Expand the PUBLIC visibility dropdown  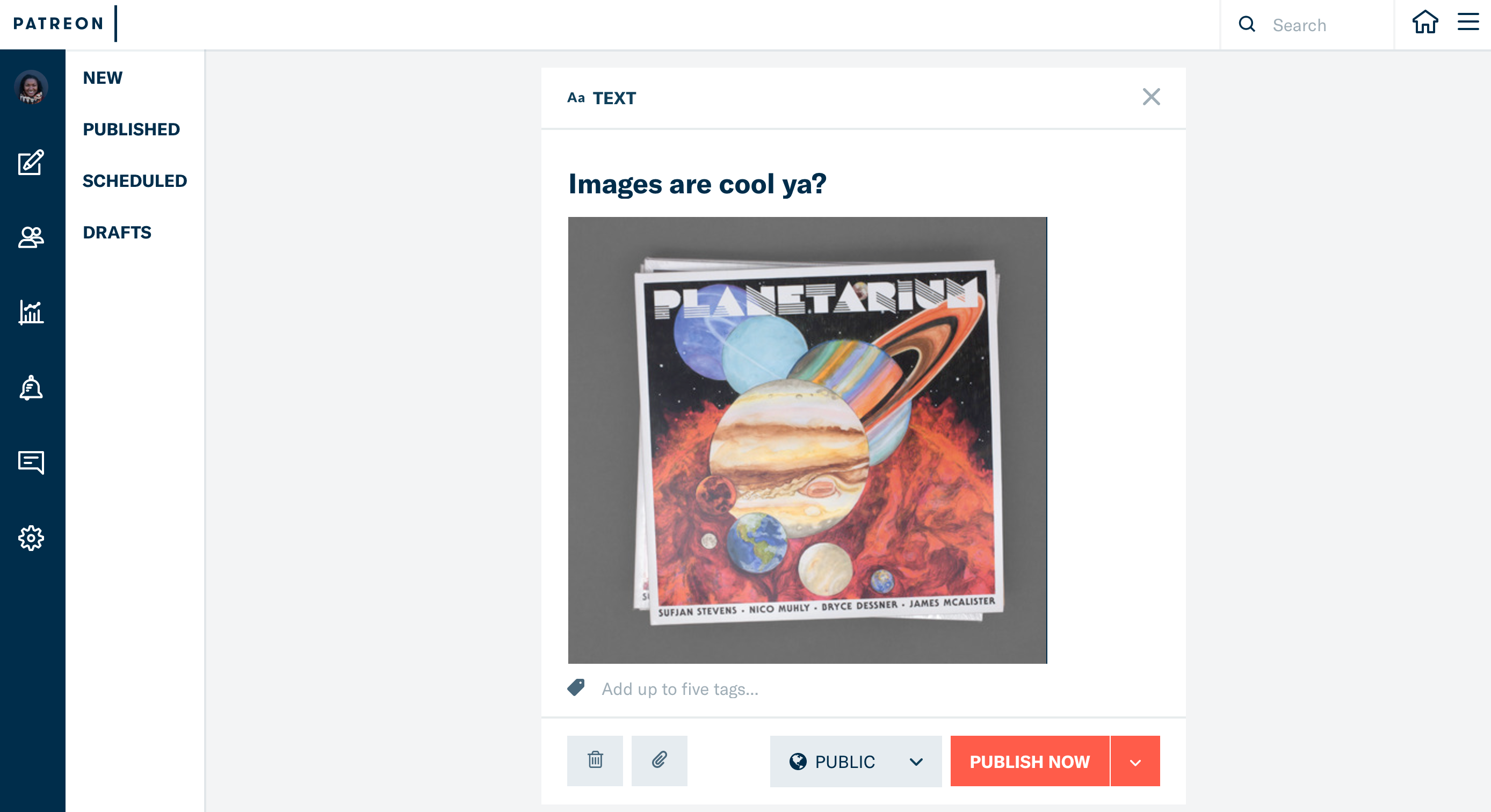click(856, 761)
